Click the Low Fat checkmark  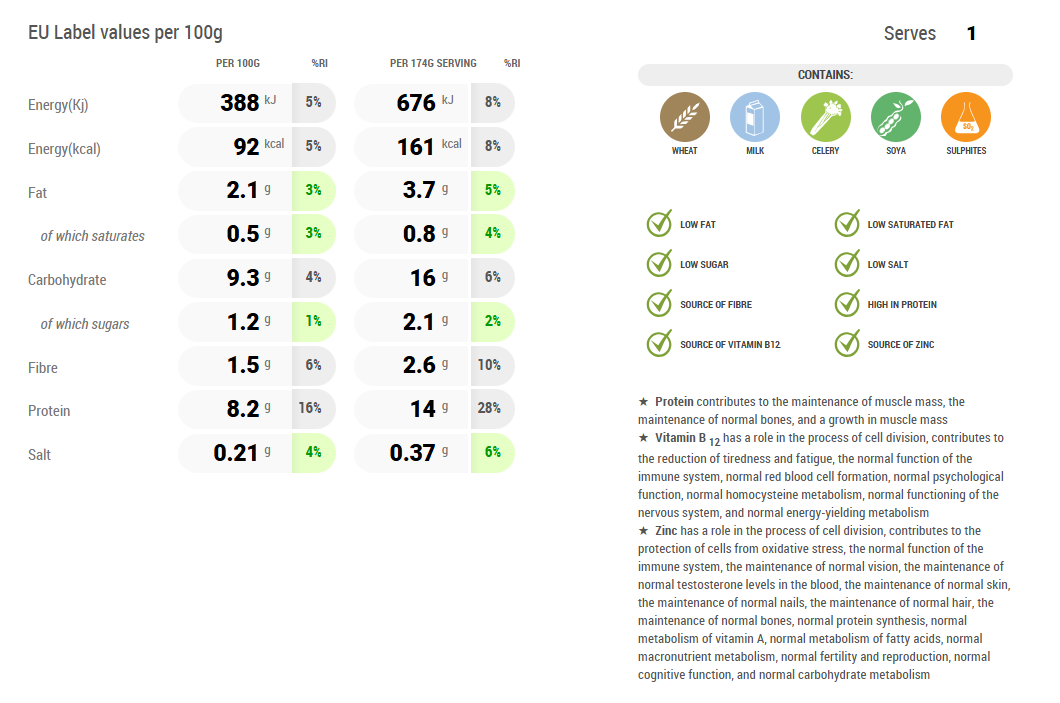click(659, 224)
